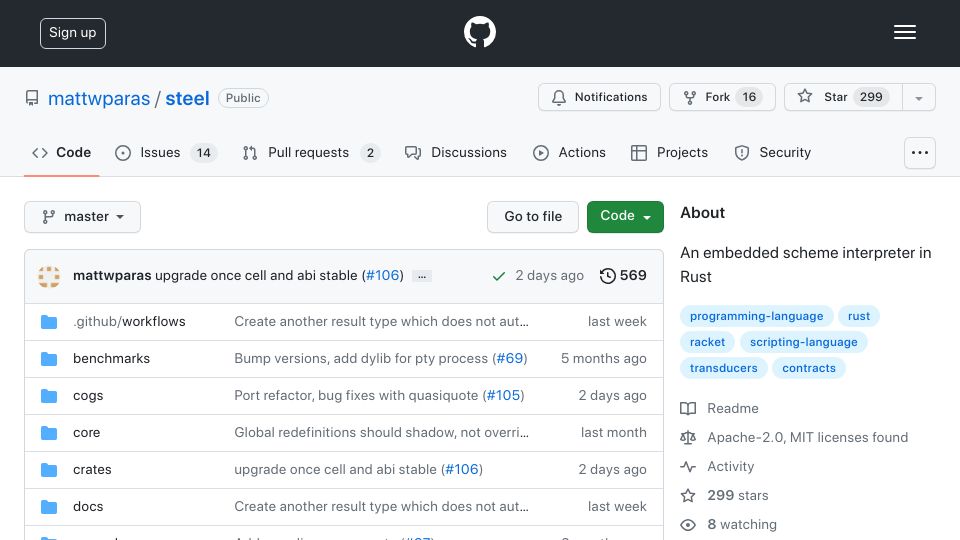Click the core folder icon

pos(49,433)
